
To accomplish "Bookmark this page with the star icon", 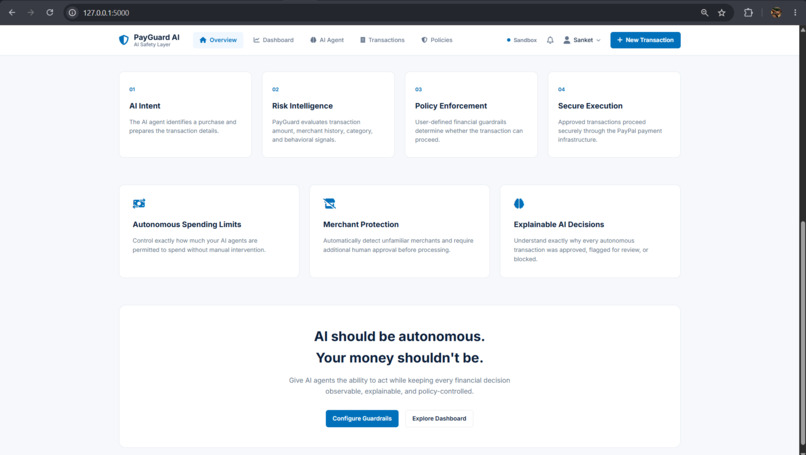I will point(722,12).
